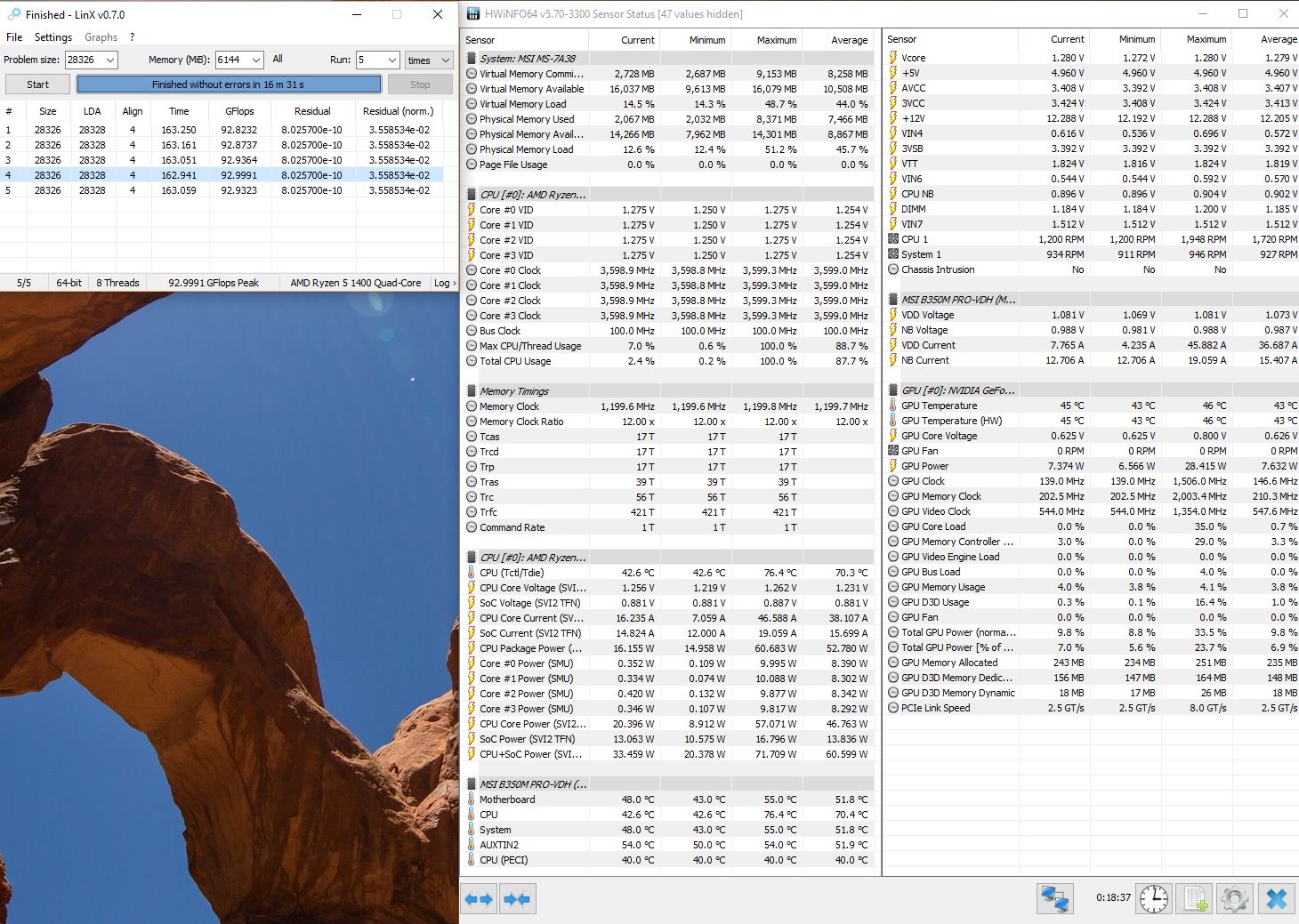
Task: Click the All memory link
Action: point(278,60)
